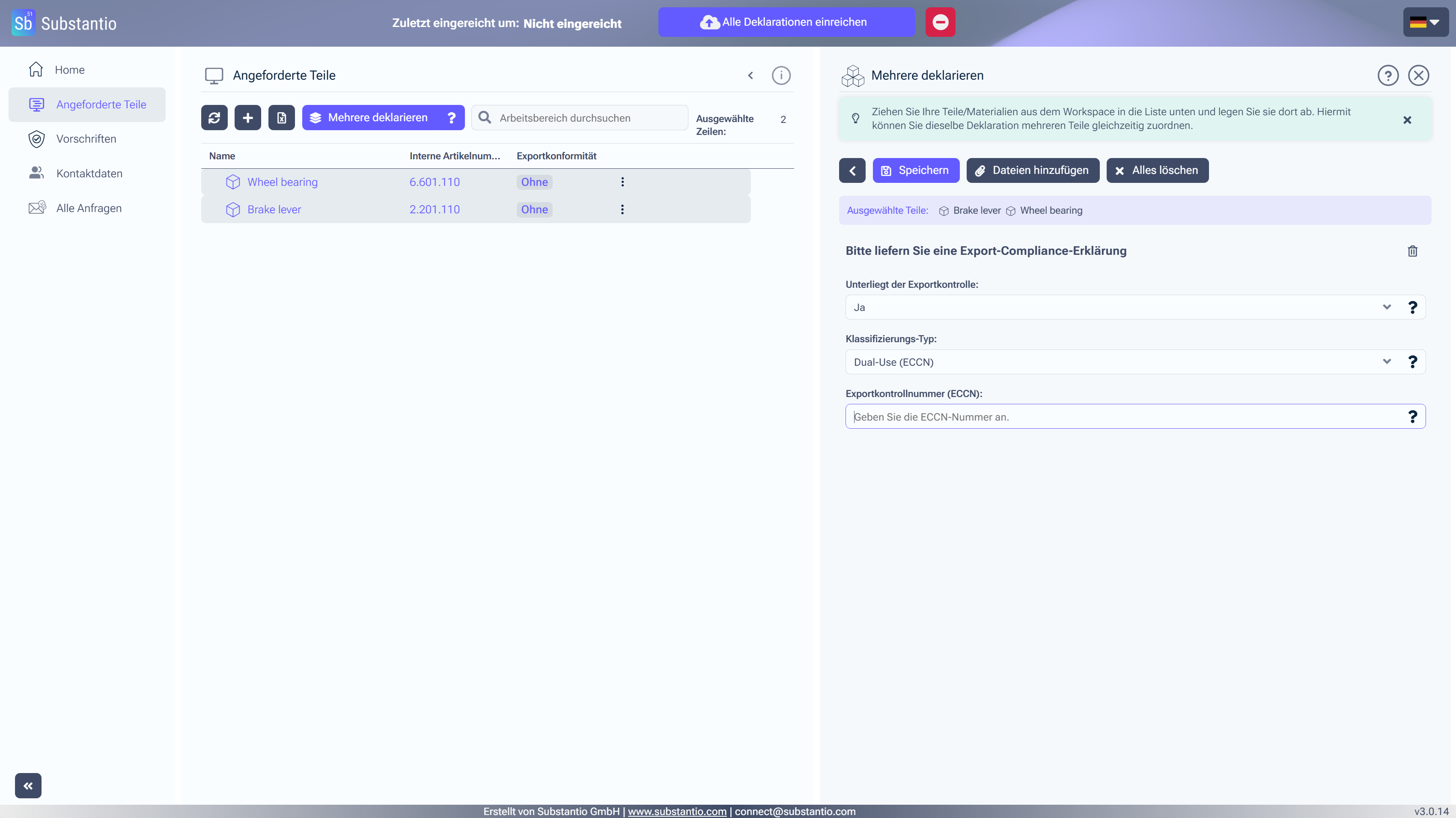Click into the ECCN number input field
The image size is (1456, 818).
tap(1125, 417)
